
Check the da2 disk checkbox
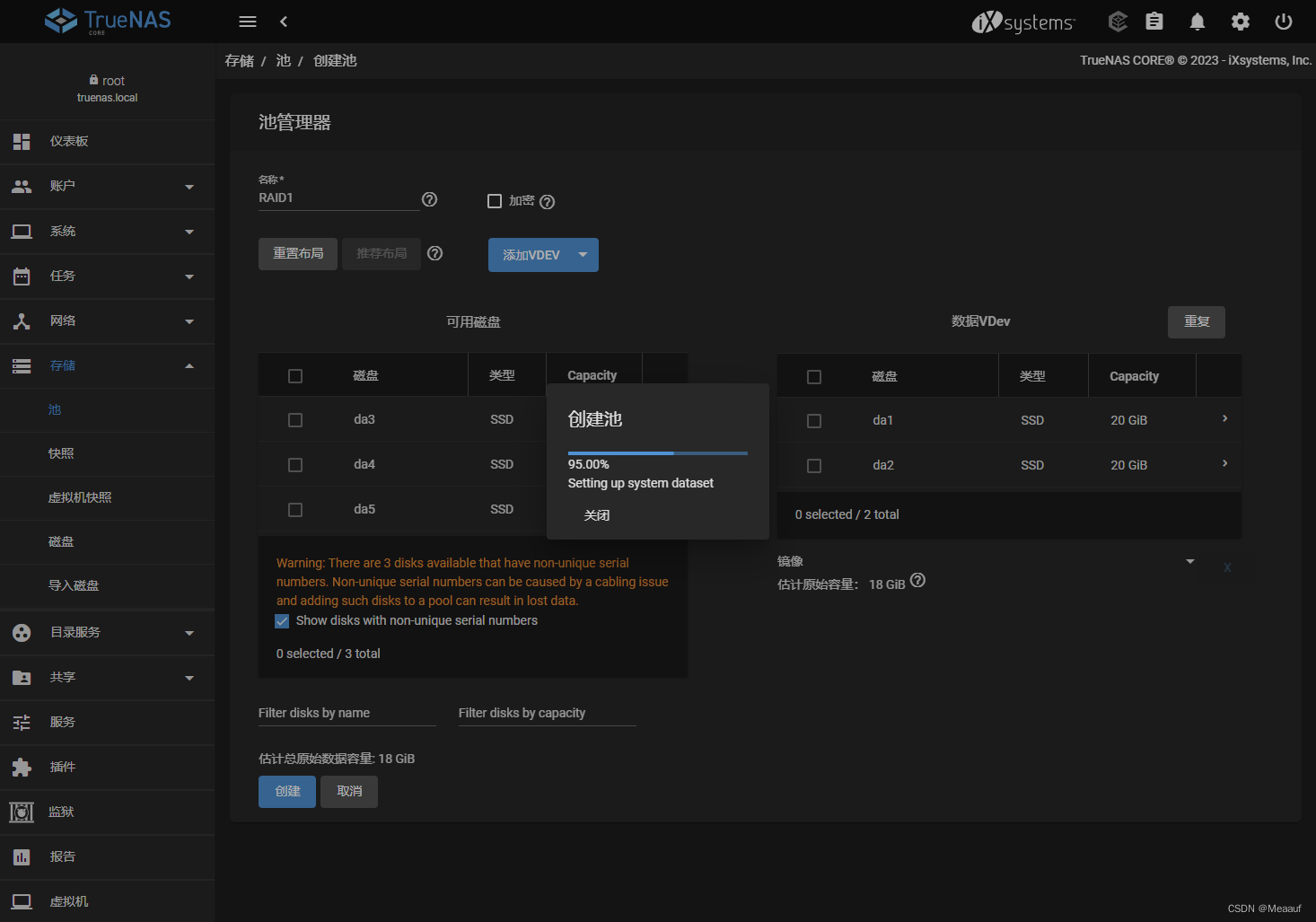click(x=814, y=466)
